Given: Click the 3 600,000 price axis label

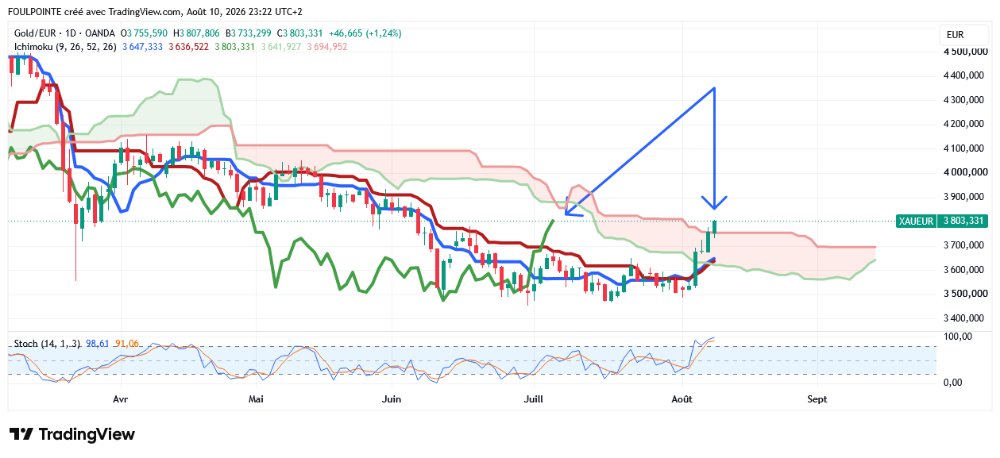Looking at the screenshot, I should pos(964,270).
